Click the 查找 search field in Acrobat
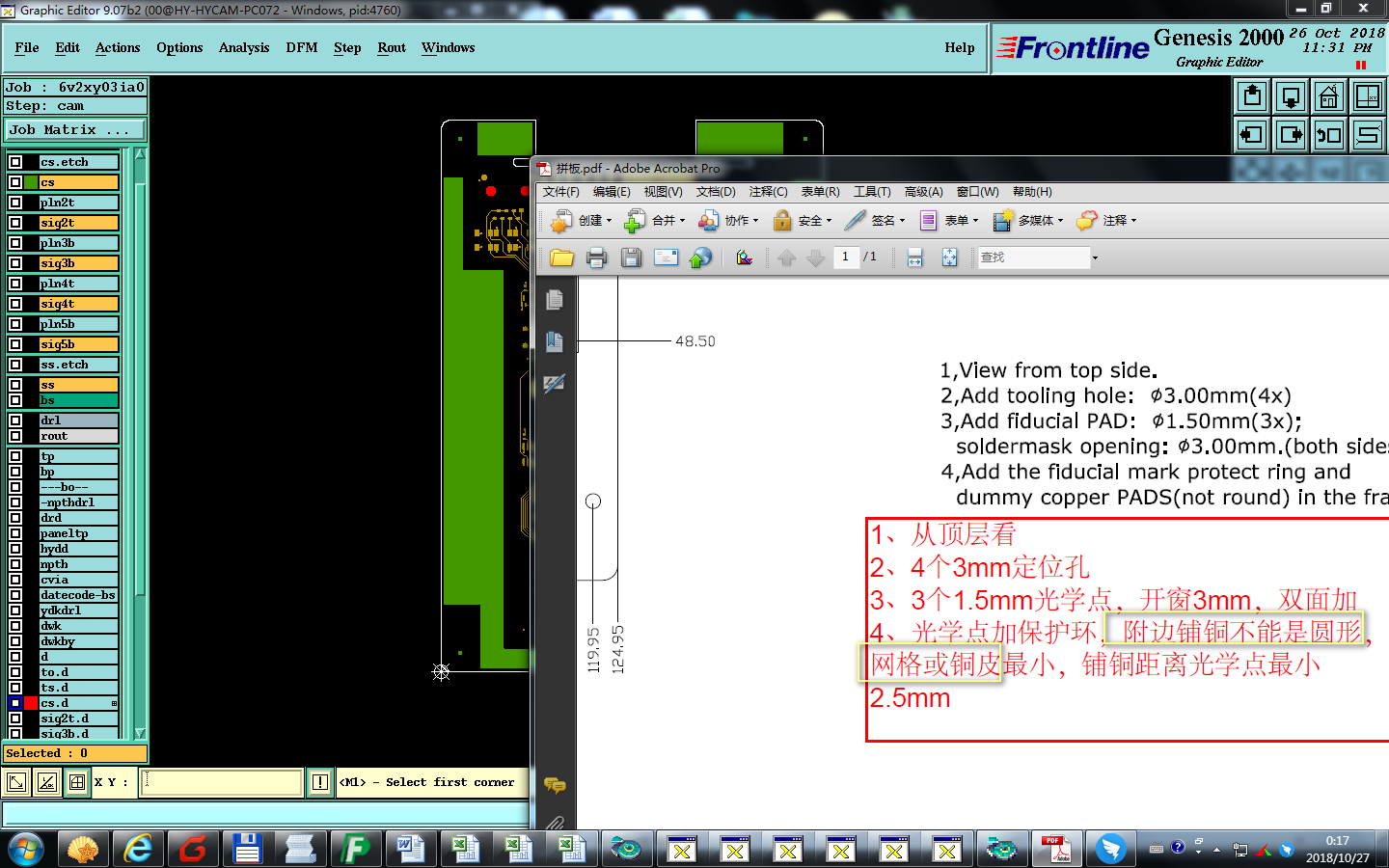1389x868 pixels. [1033, 258]
